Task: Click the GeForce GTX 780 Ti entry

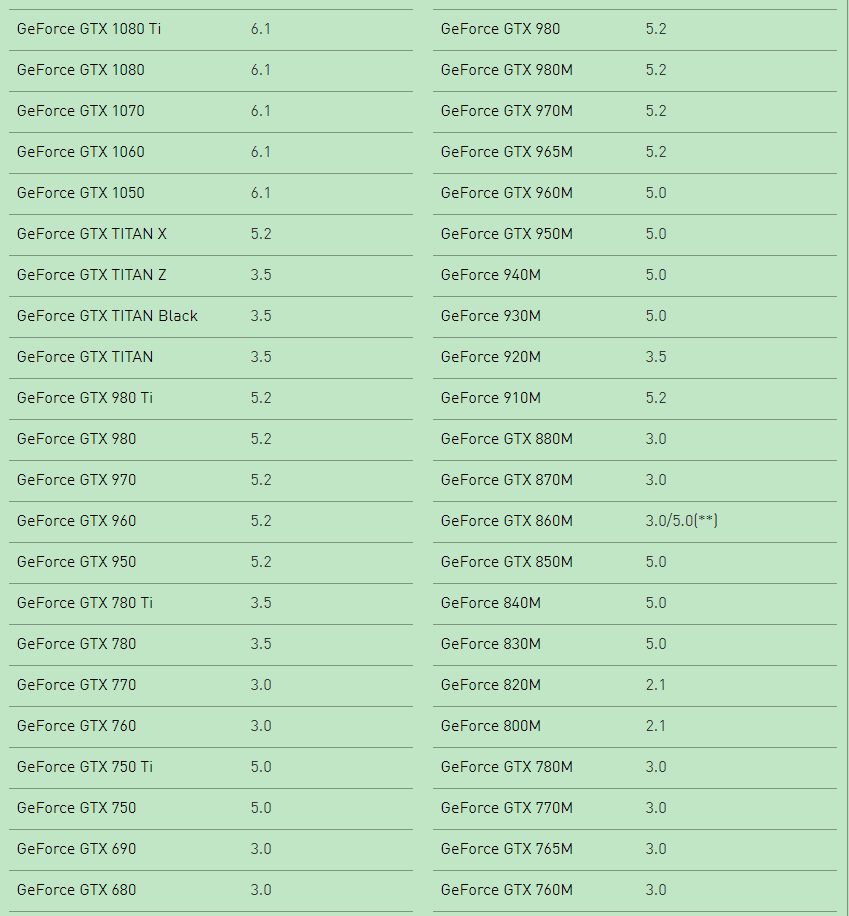Action: click(85, 603)
